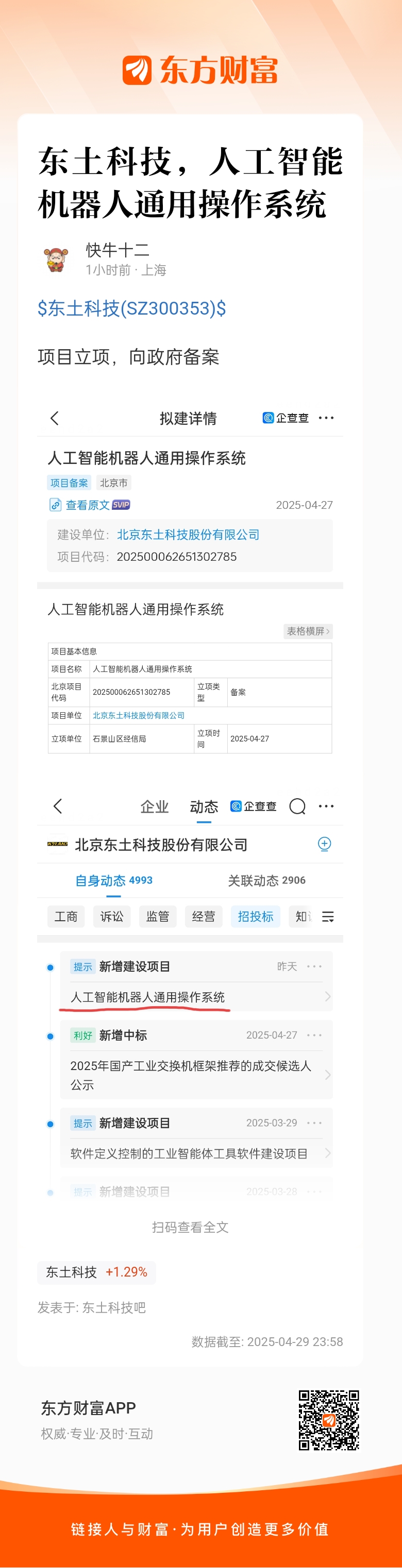Click 提示 tag on 昨天 entry
Screen dimensions: 402x1568
83,967
